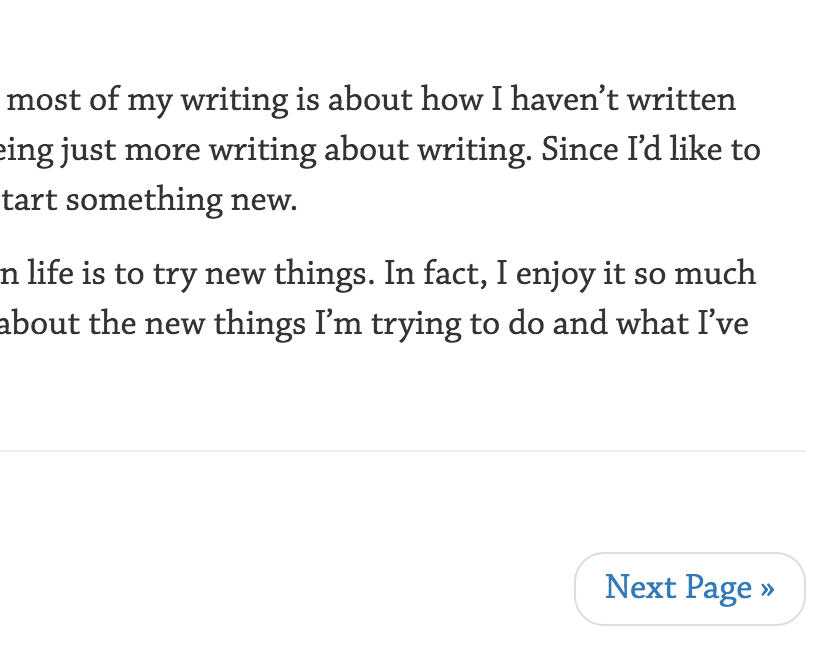Click the word "most" starting the first line
The image size is (840, 648).
point(44,100)
